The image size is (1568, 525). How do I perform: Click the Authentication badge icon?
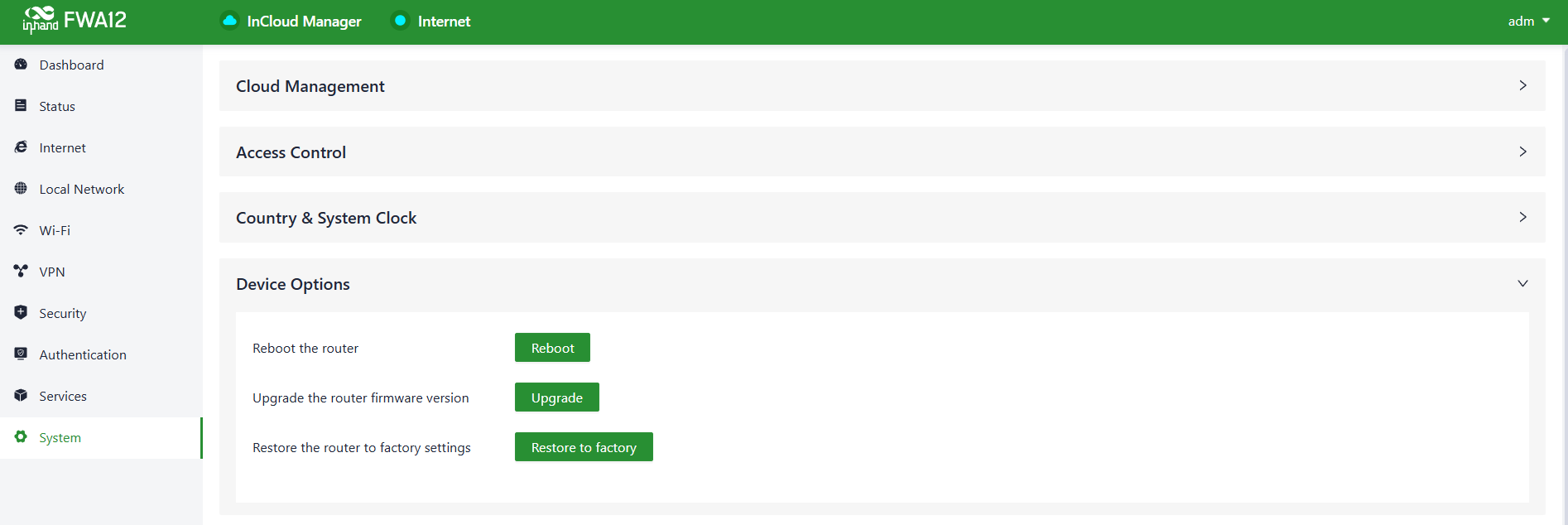coord(21,354)
